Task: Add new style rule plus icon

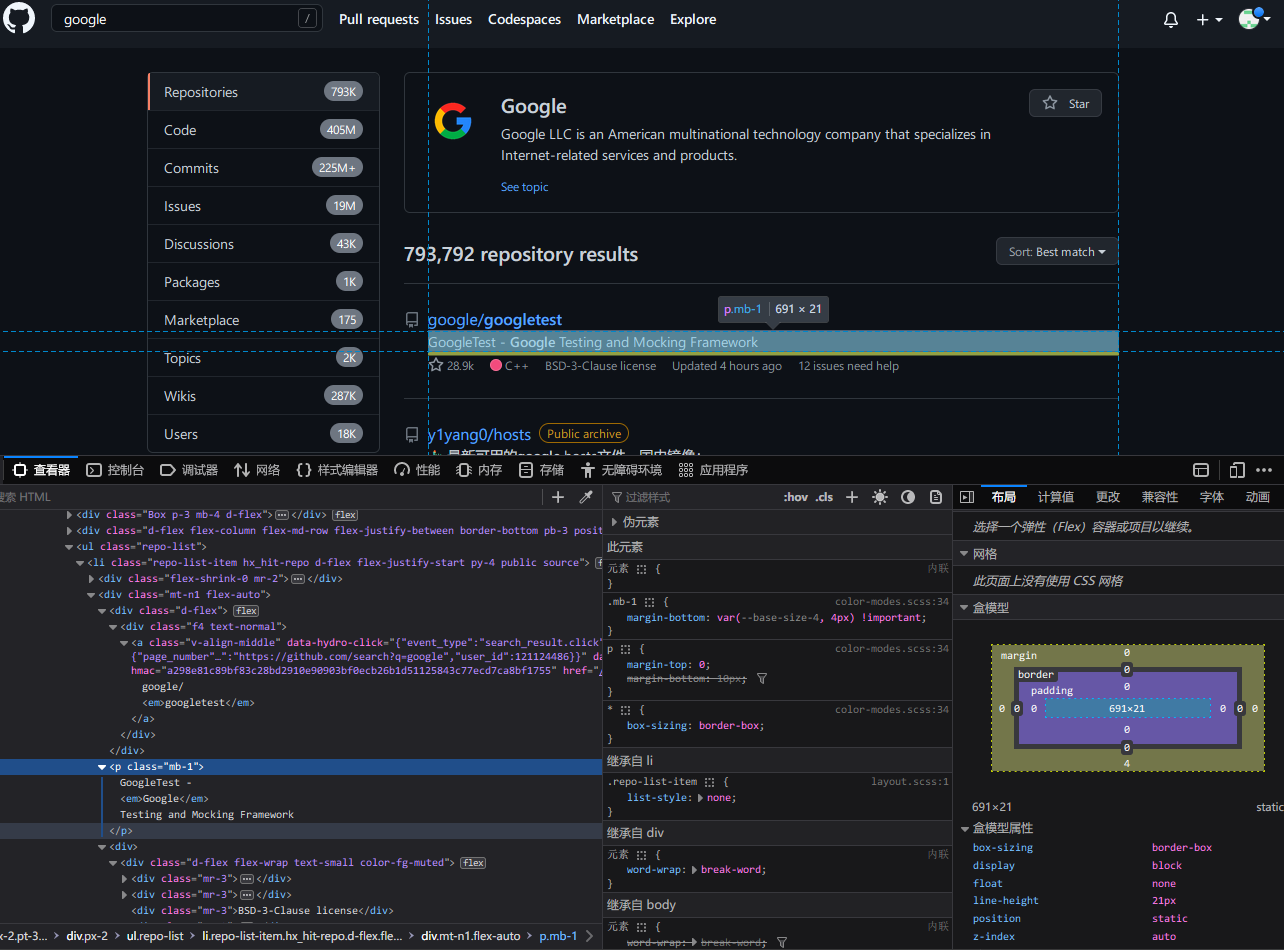Action: click(x=852, y=497)
